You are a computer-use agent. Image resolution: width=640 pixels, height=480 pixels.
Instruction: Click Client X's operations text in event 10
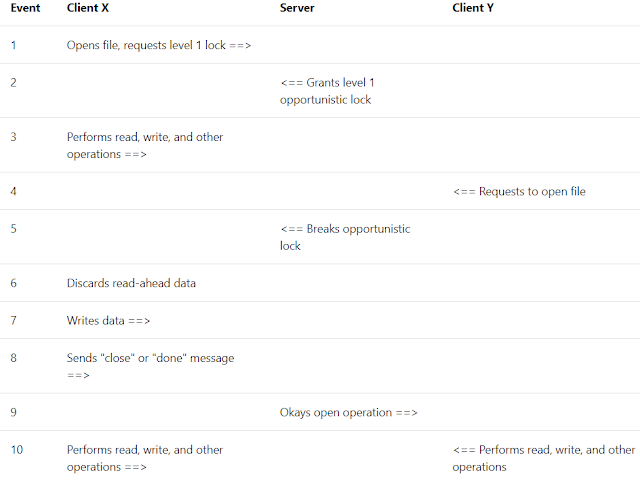[145, 458]
